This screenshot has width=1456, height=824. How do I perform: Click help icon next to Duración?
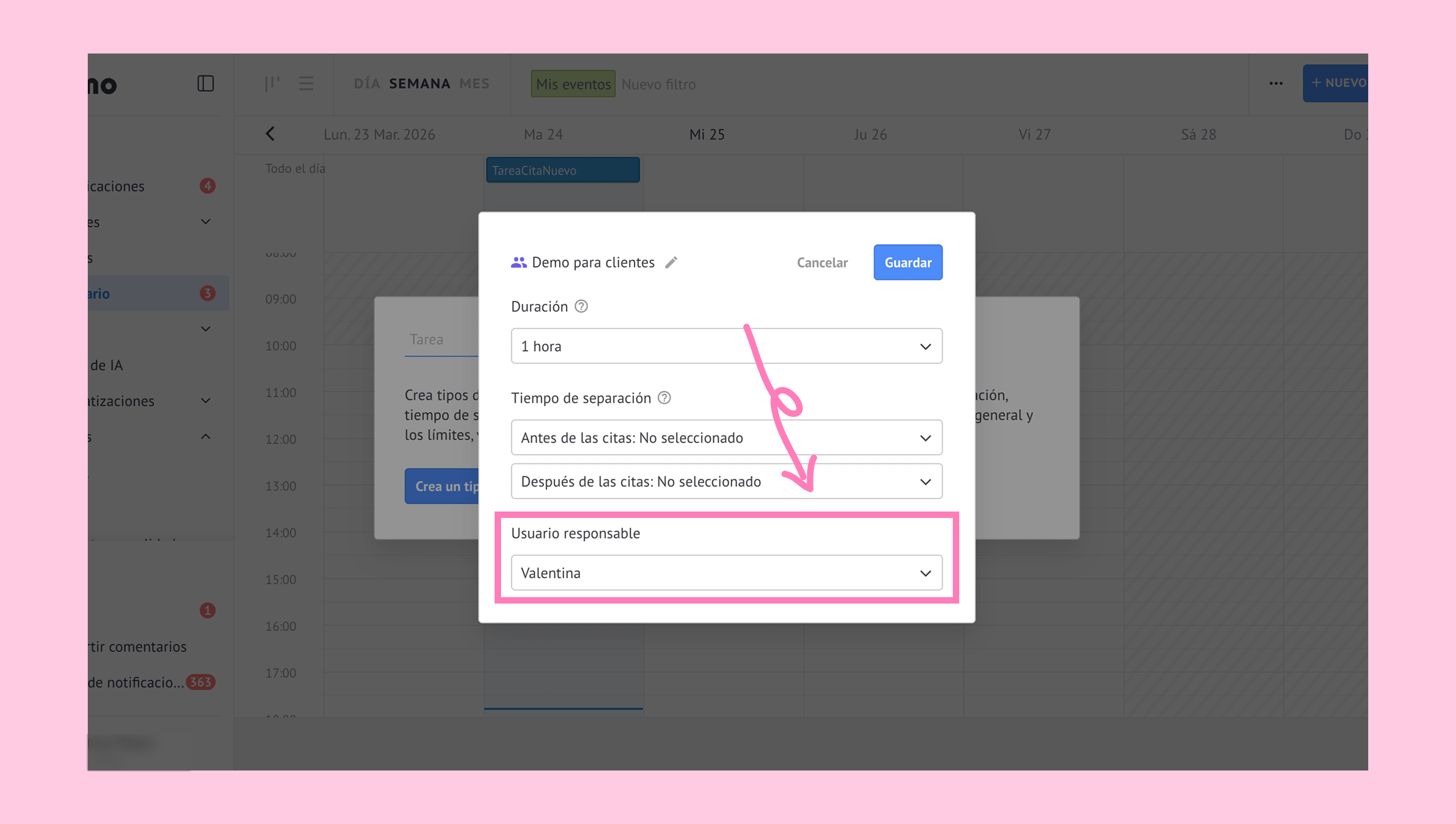pos(581,306)
